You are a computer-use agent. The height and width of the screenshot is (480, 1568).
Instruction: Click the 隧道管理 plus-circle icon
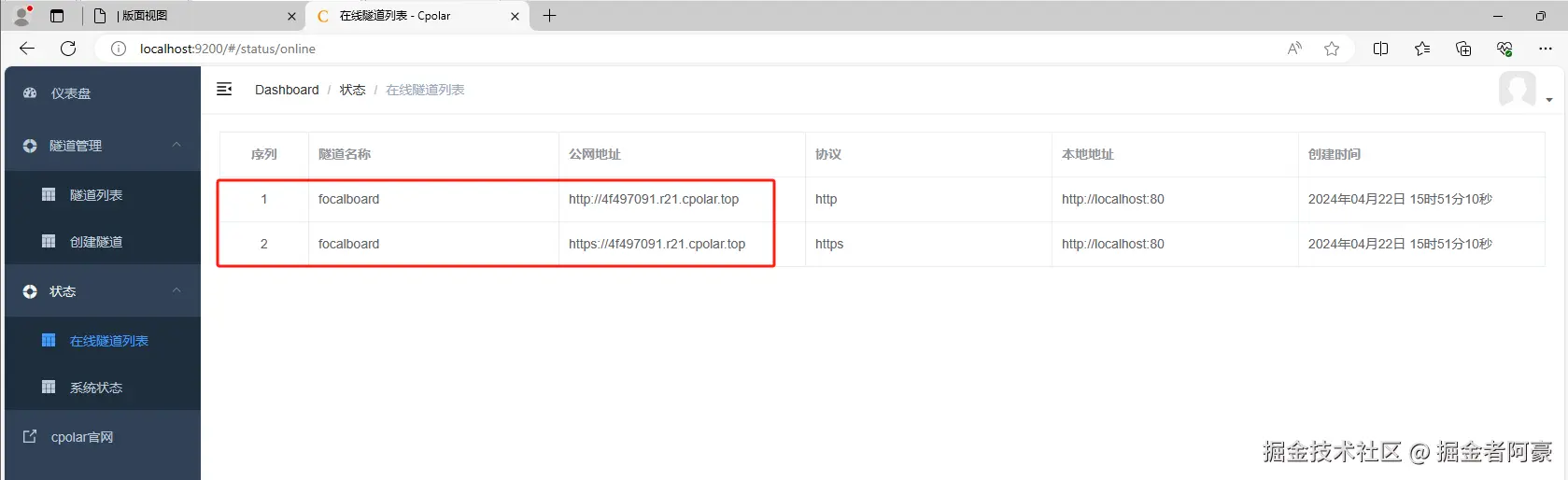point(30,146)
